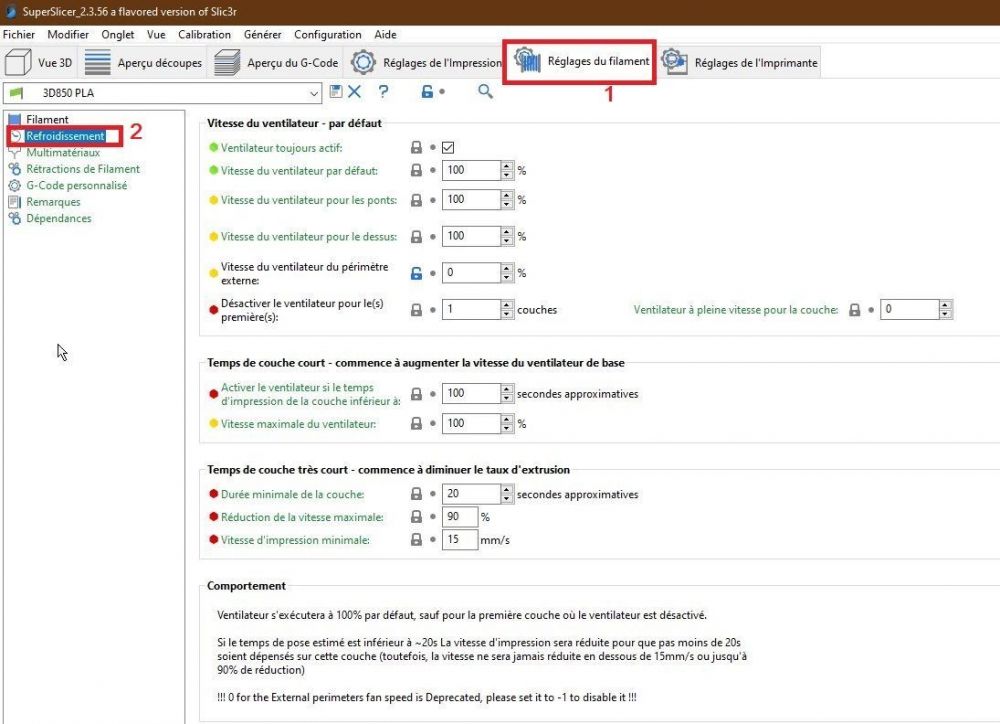Open the Fichier menu
Screen dimensions: 1000x724
19,34
